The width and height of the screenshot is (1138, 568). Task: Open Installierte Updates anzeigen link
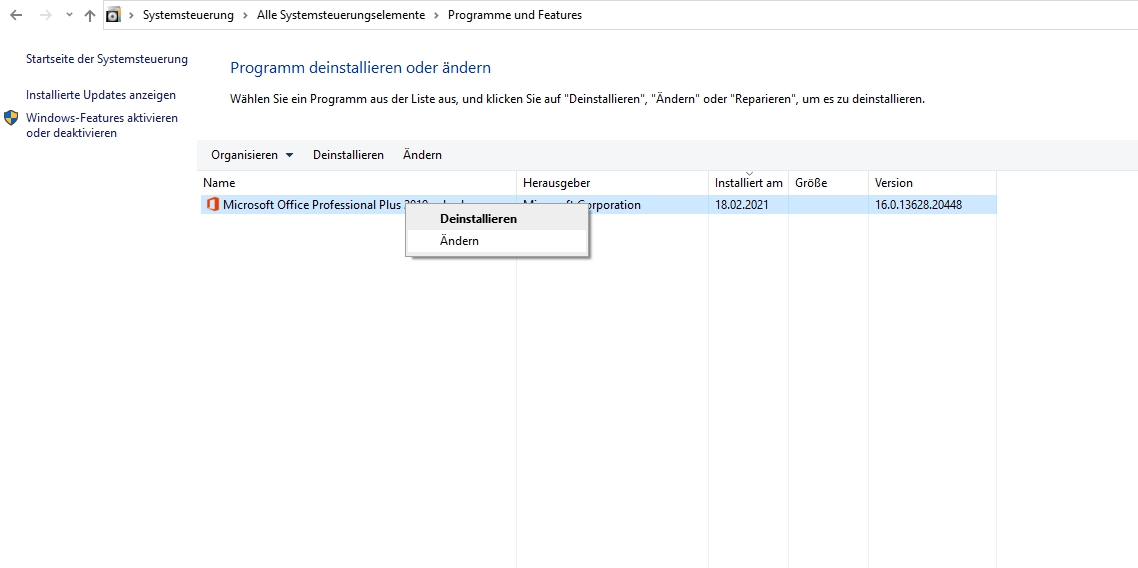(x=101, y=95)
